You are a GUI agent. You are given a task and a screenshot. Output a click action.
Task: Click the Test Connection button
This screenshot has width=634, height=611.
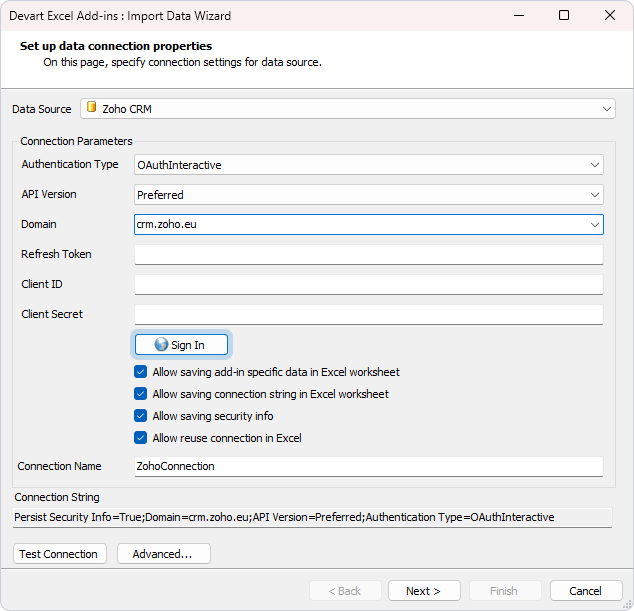tap(60, 554)
